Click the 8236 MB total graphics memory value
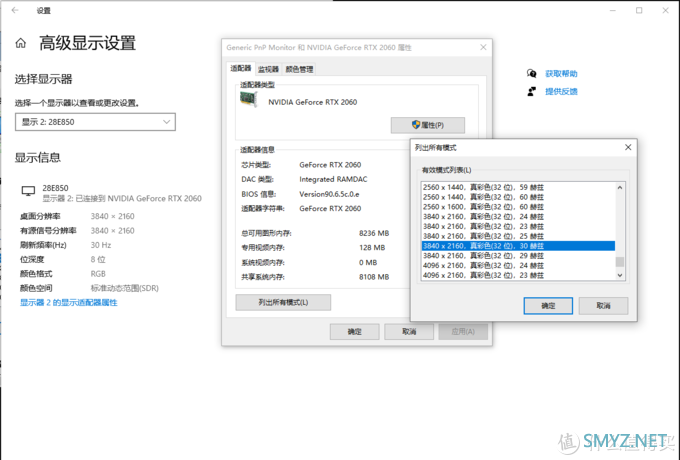The image size is (680, 460). [374, 233]
